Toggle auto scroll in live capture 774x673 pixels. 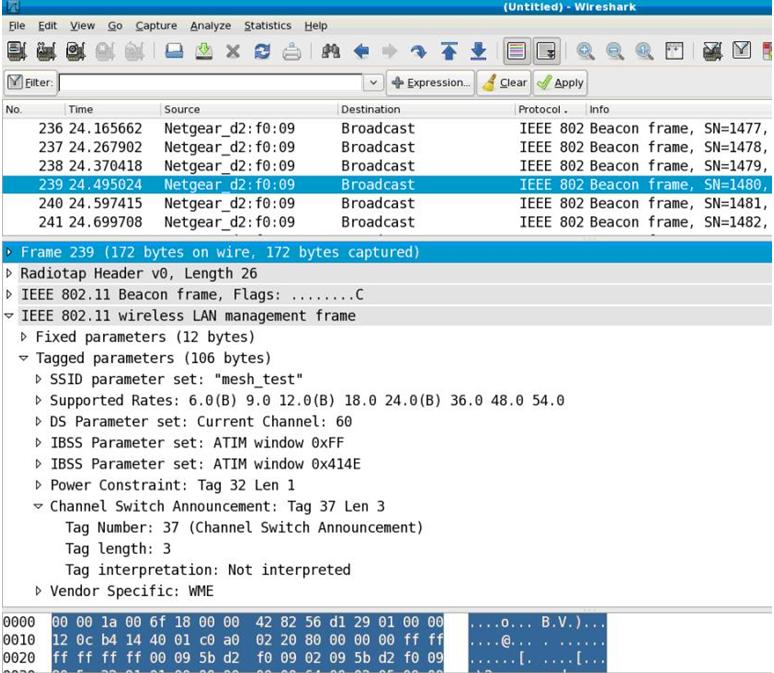(546, 51)
